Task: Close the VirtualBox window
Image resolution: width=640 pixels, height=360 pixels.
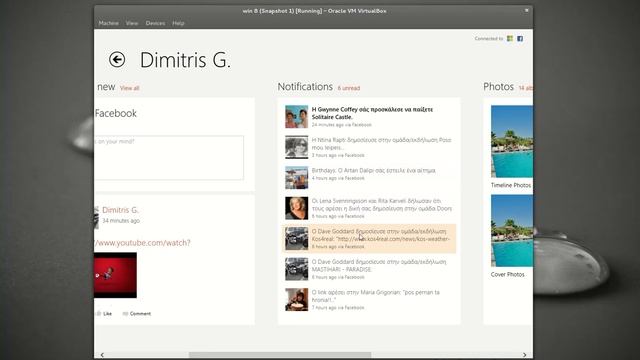Action: (x=527, y=11)
